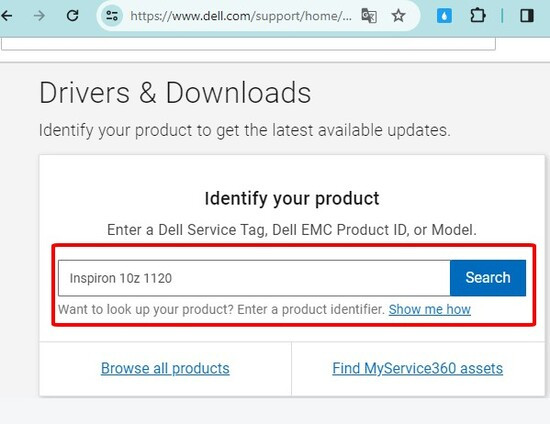Click the browser forward arrow
This screenshot has height=424, width=550.
click(x=39, y=16)
